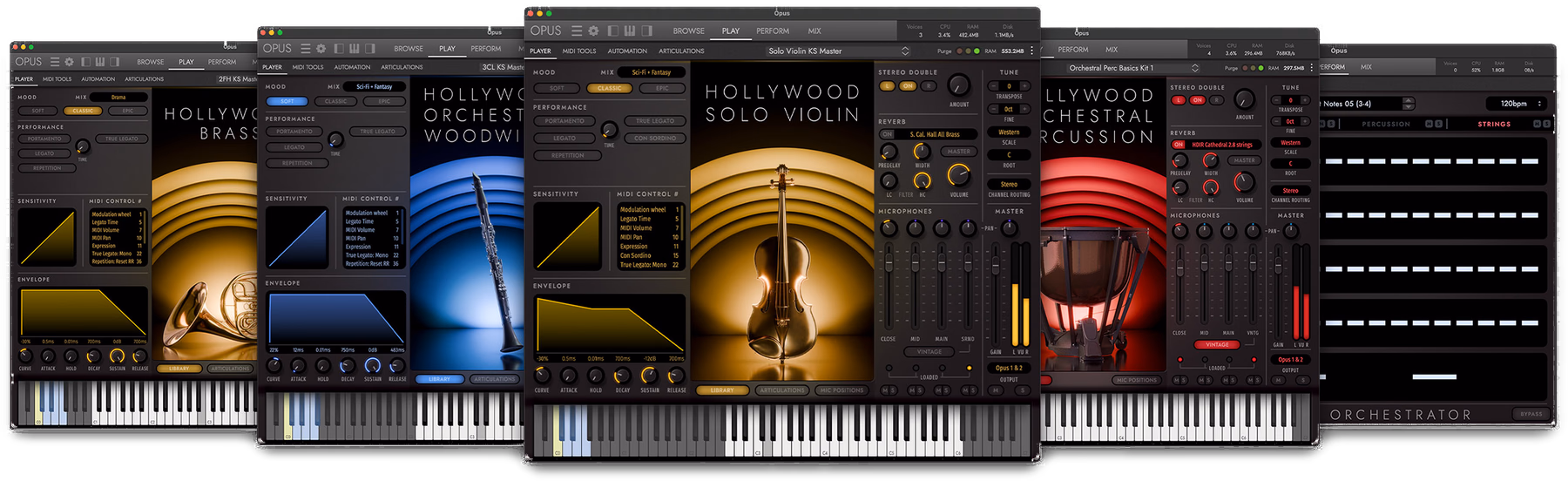This screenshot has width=1568, height=481.
Task: Toggle the left sidebar panel icon in the Solo Violin window
Action: click(x=612, y=30)
